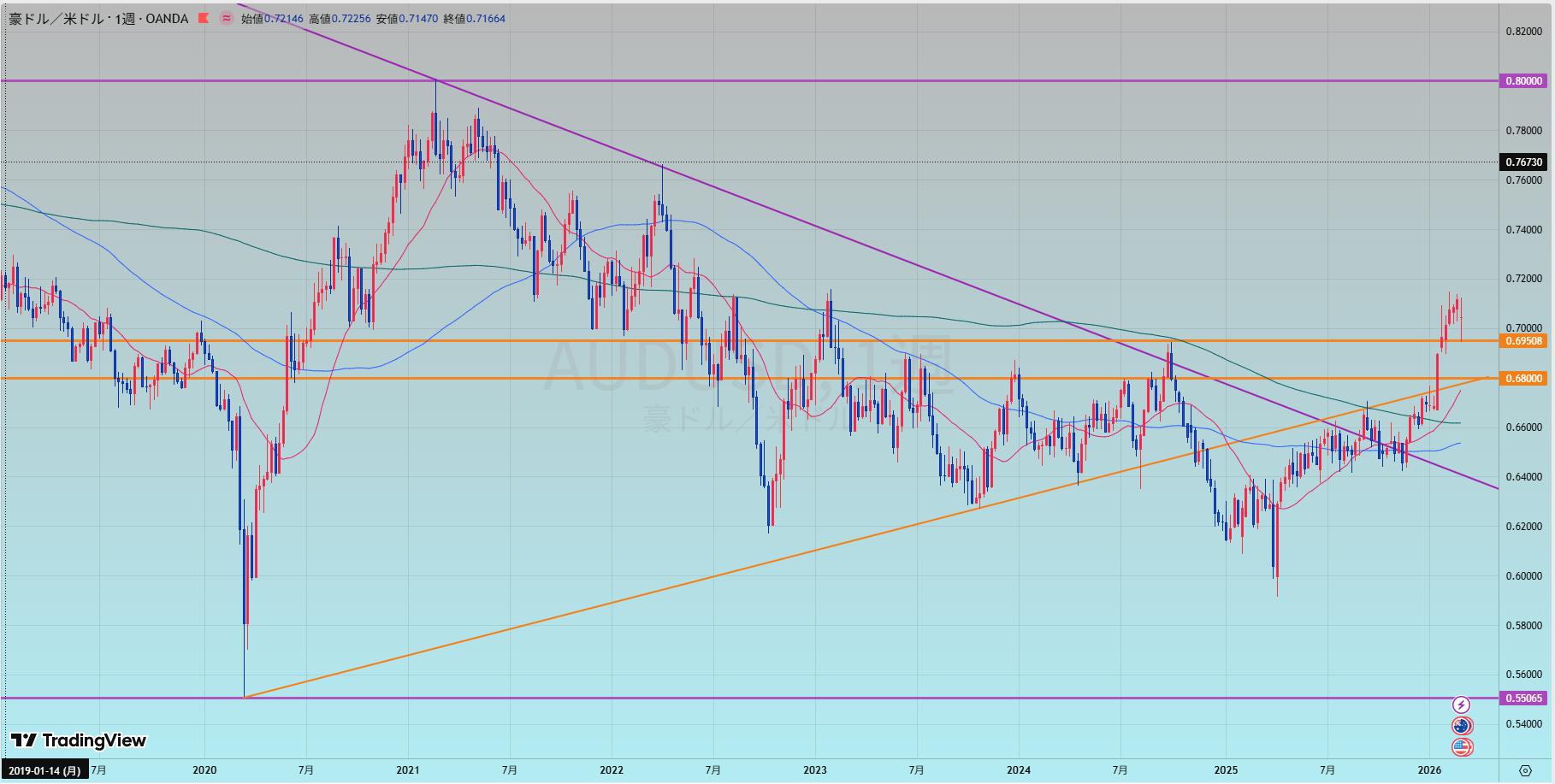This screenshot has width=1555, height=784.
Task: Click the red flag icon beside OANDA
Action: (204, 18)
